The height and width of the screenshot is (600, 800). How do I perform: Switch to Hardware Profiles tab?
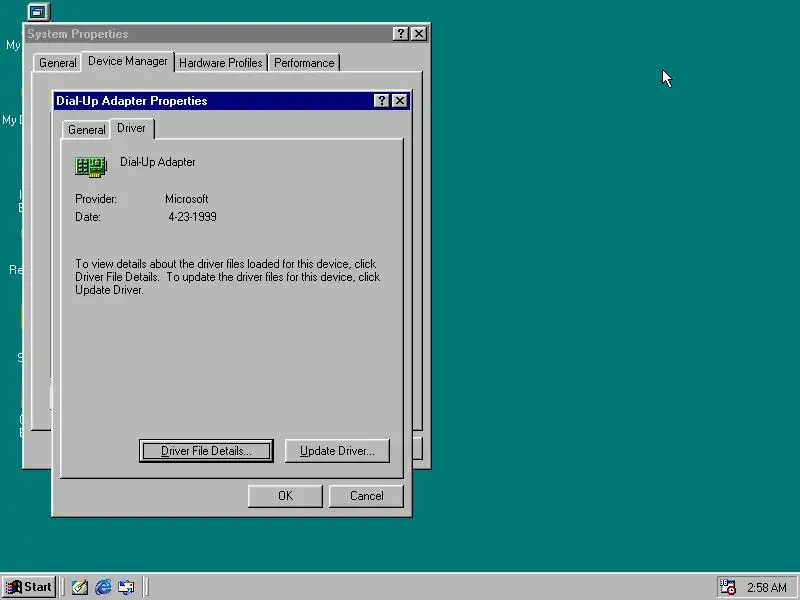coord(220,63)
